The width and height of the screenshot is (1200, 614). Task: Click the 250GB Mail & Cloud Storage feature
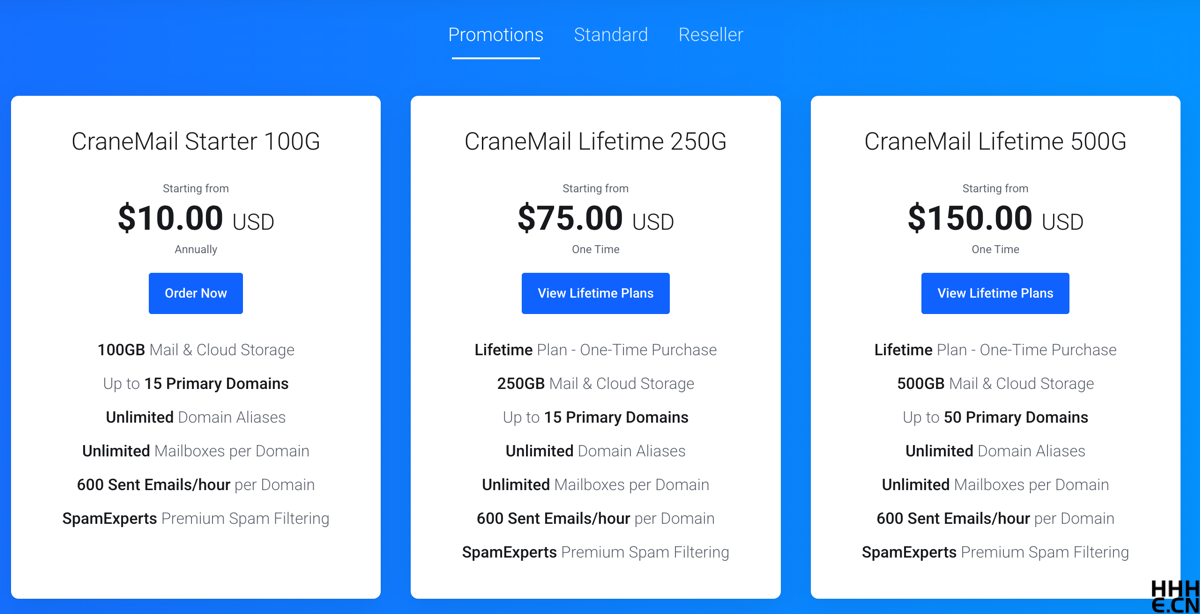pos(595,384)
